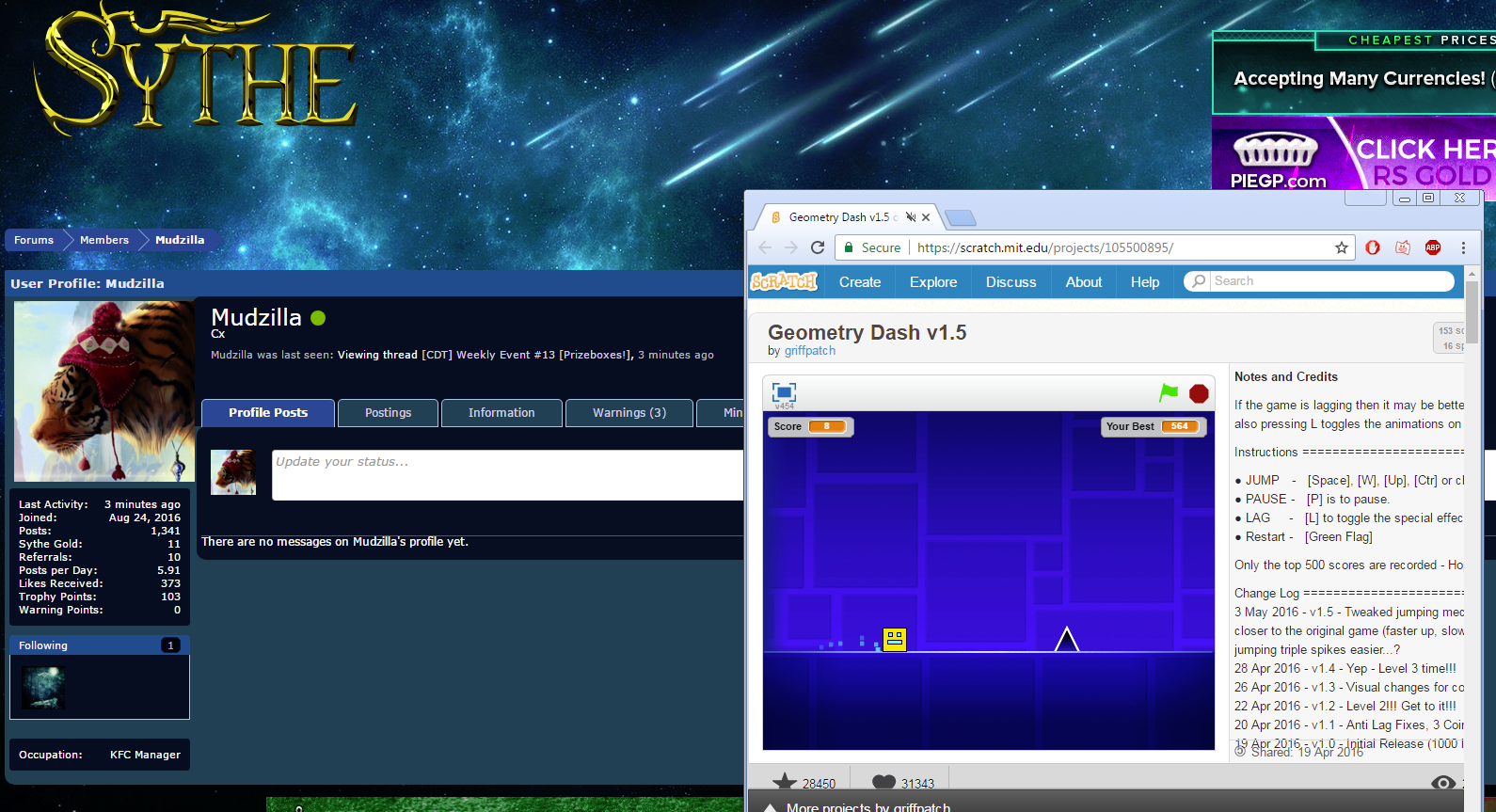Click the Geometry Dash v1.5 project title
Image resolution: width=1496 pixels, height=812 pixels.
coord(867,332)
